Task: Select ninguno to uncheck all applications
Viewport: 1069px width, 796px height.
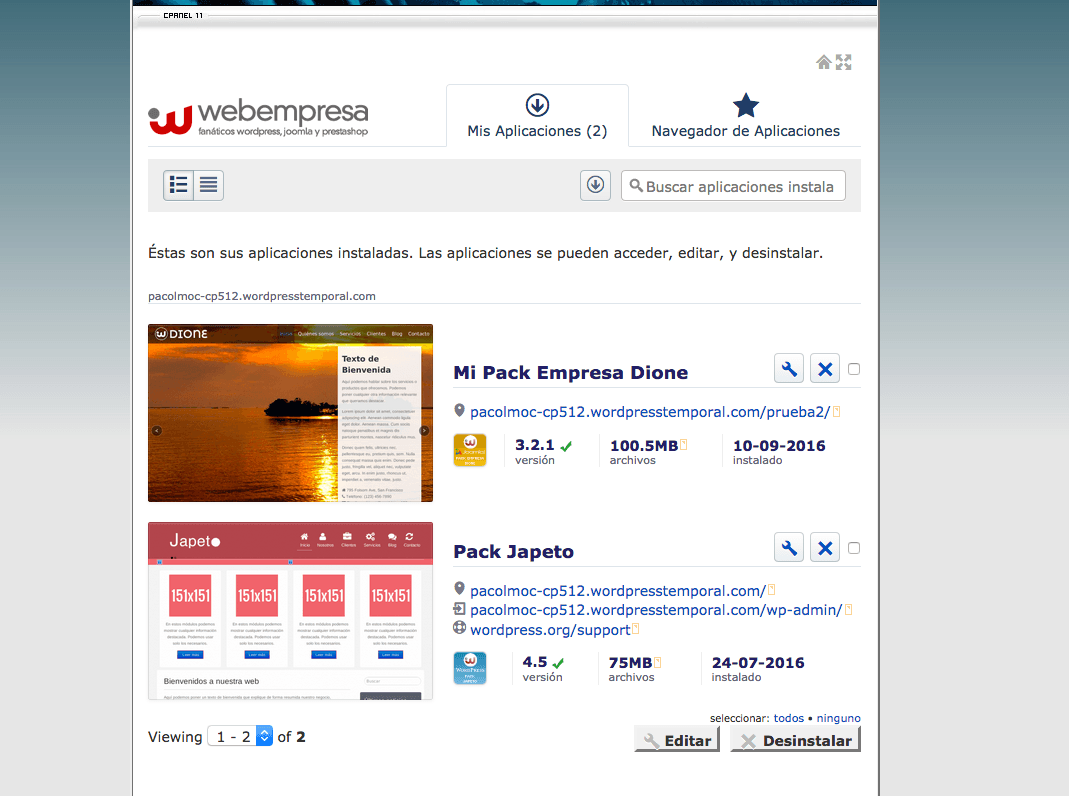Action: [x=839, y=718]
